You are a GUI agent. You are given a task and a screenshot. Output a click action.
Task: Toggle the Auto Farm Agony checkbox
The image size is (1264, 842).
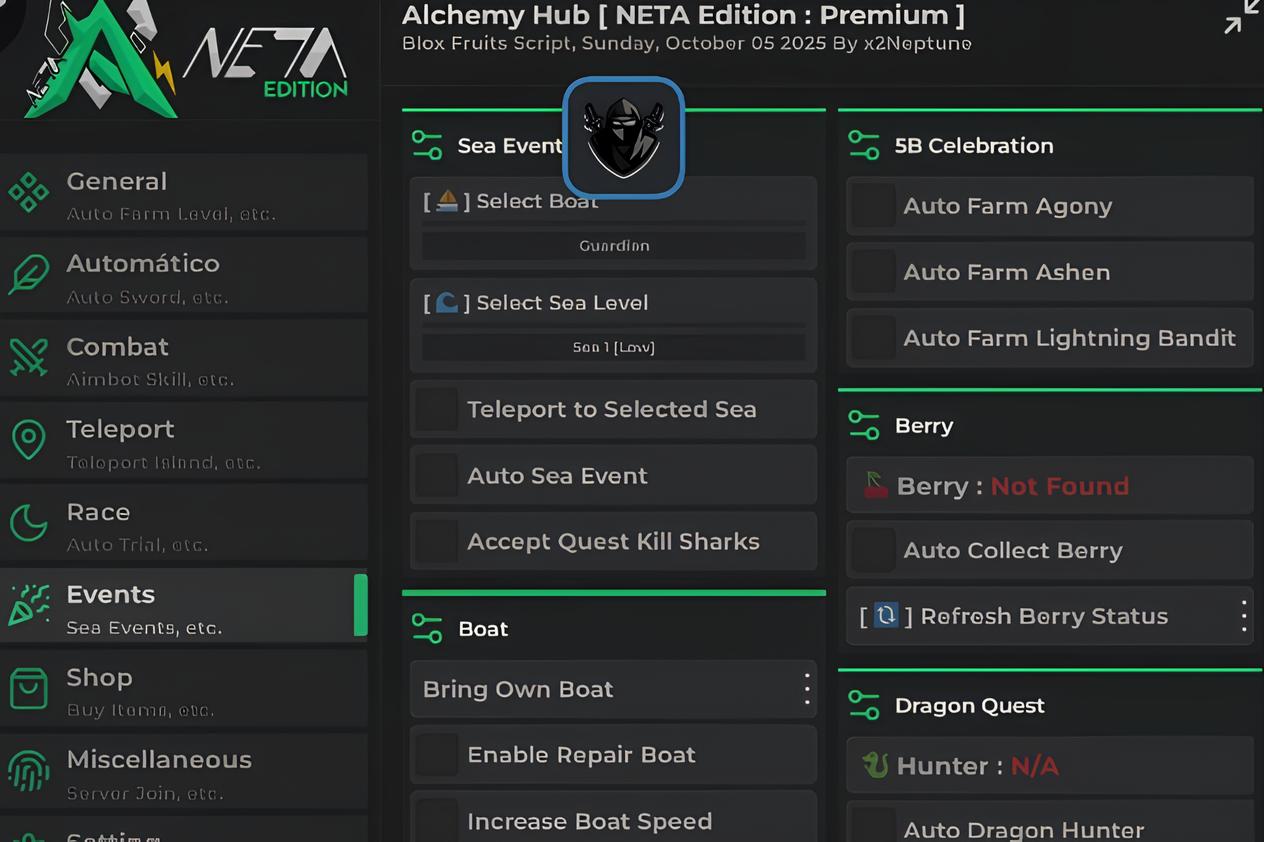click(873, 206)
